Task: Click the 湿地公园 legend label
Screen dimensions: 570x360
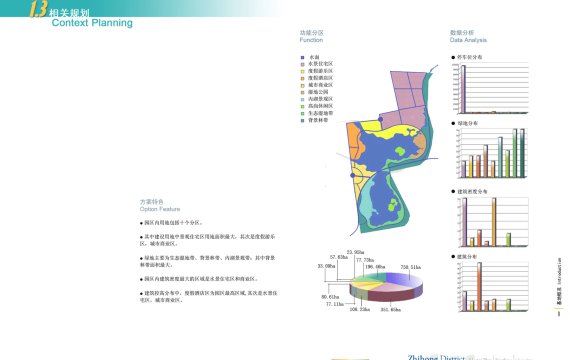Action: [318, 92]
